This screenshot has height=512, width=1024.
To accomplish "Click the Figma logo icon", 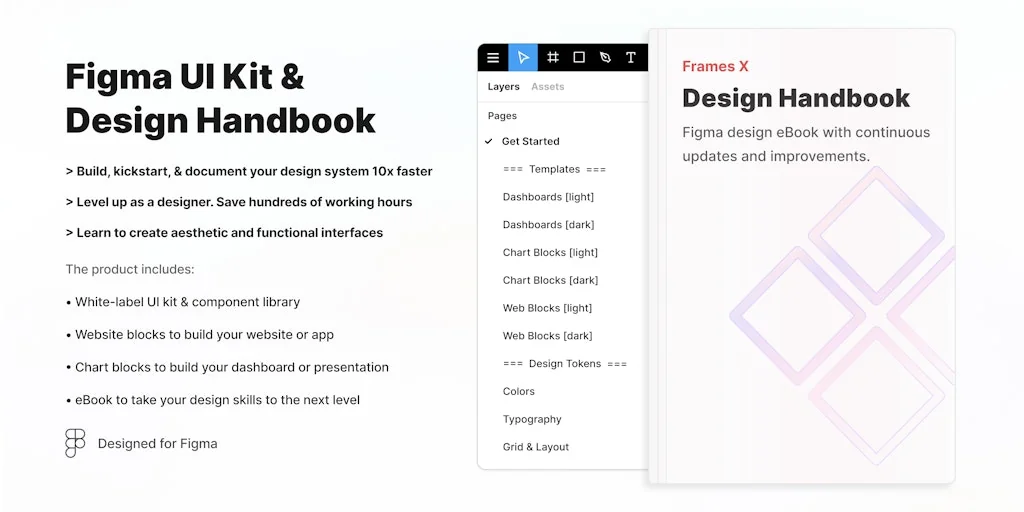I will coord(75,443).
